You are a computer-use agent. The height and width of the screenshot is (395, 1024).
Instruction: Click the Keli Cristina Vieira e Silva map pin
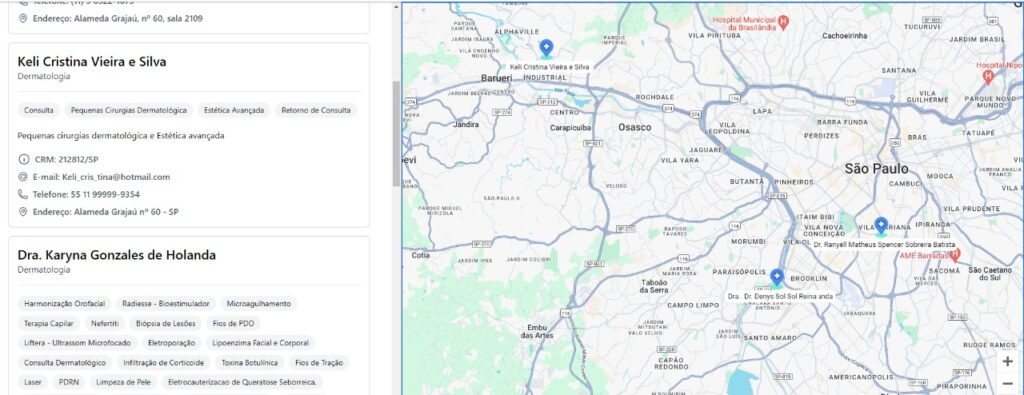[546, 48]
